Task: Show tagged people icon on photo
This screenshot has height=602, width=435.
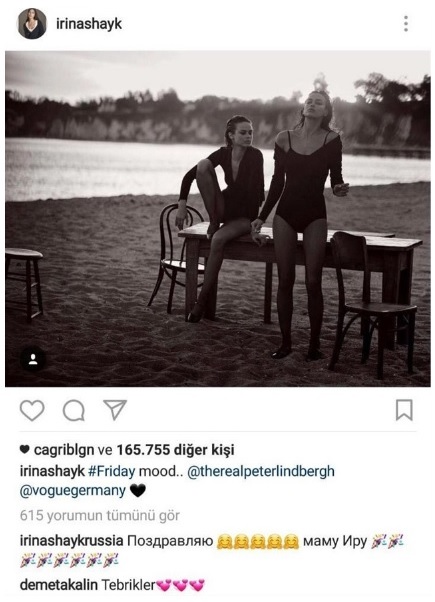Action: click(x=33, y=359)
